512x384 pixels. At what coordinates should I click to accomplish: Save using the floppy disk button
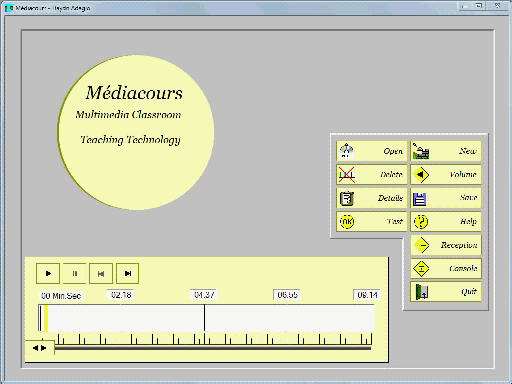[x=446, y=198]
